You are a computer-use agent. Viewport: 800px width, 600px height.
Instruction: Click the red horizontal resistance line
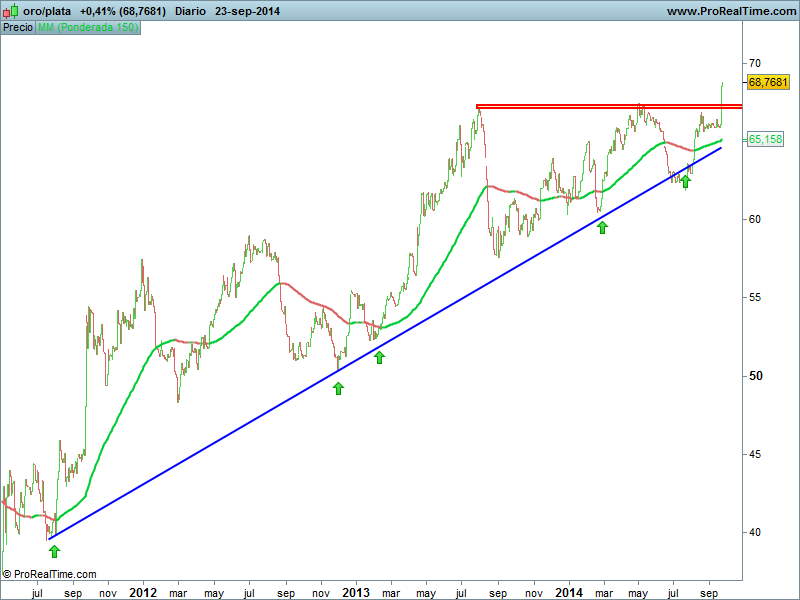609,107
